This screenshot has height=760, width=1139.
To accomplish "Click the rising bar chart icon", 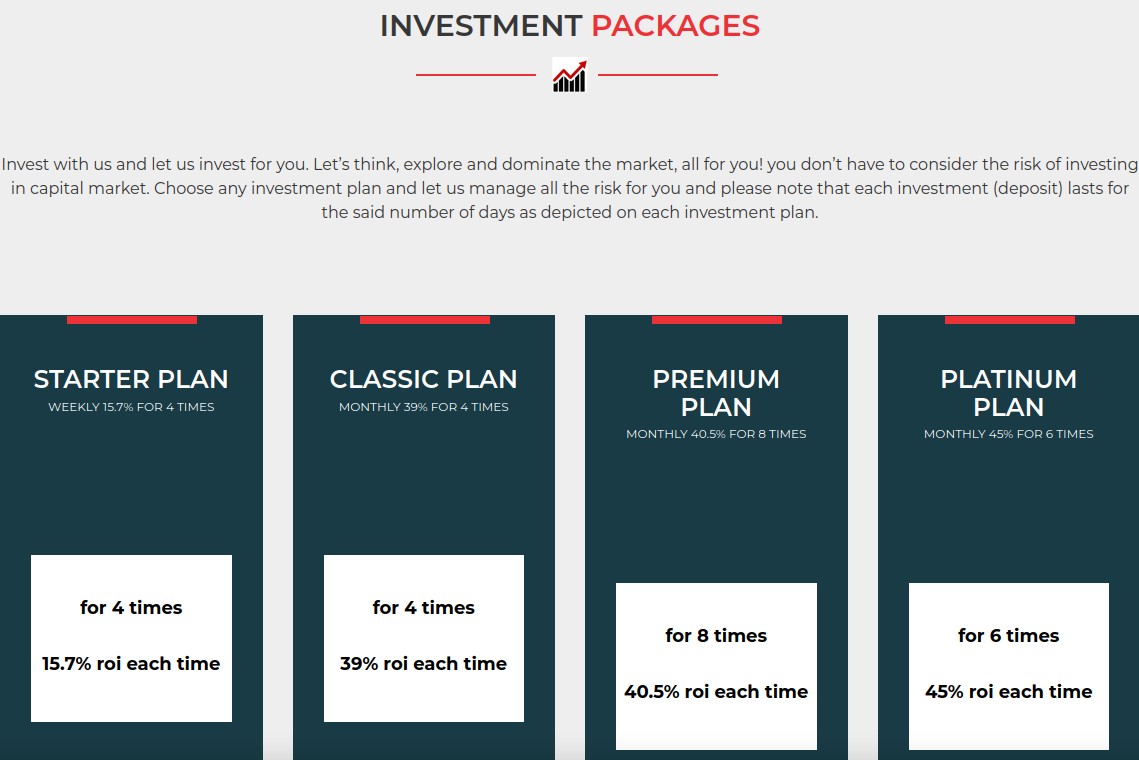I will tap(569, 76).
